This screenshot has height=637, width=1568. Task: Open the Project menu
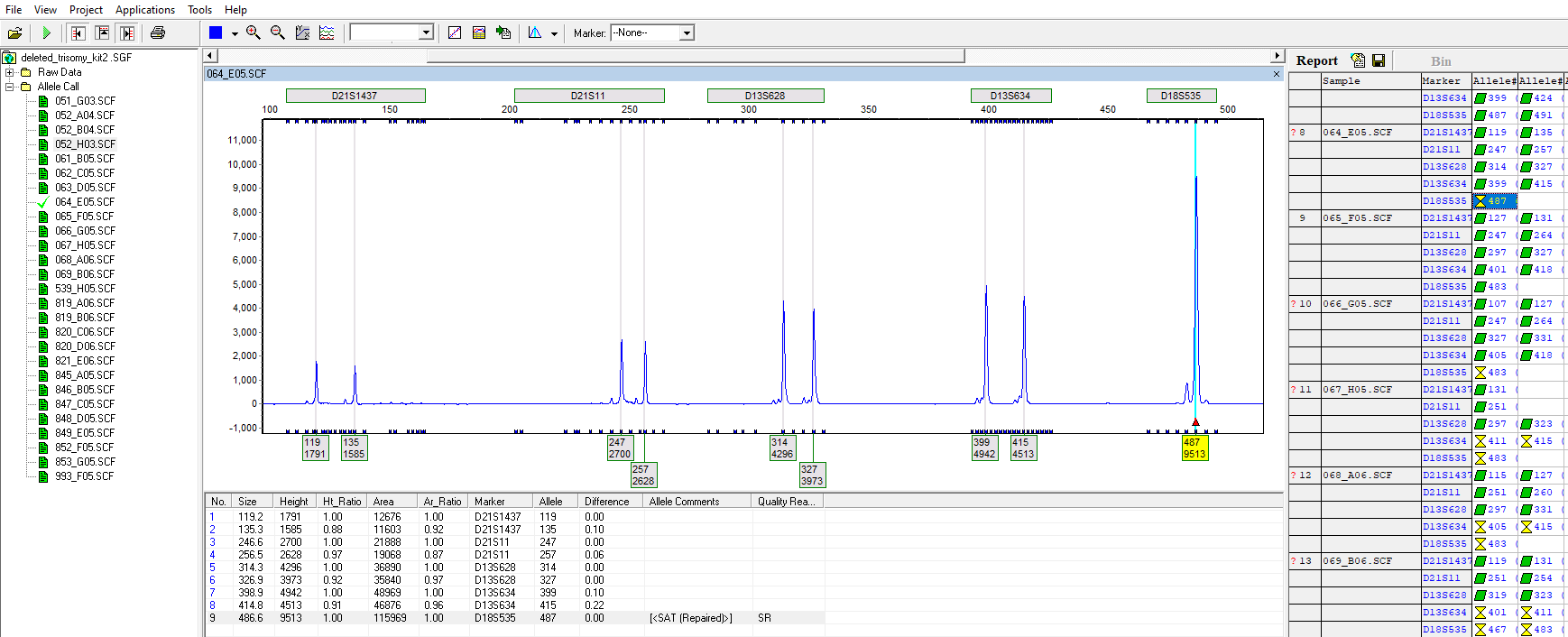pos(86,10)
